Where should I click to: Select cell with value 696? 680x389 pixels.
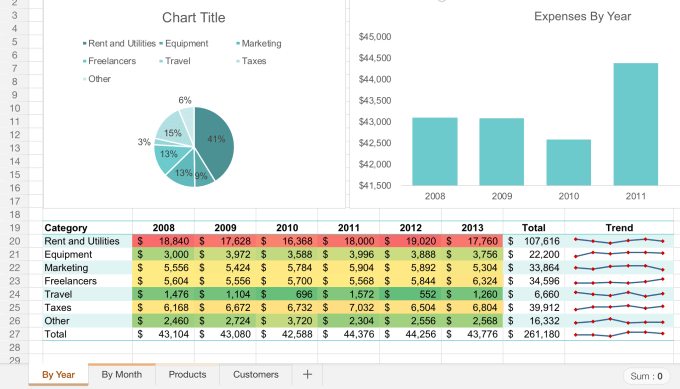287,294
